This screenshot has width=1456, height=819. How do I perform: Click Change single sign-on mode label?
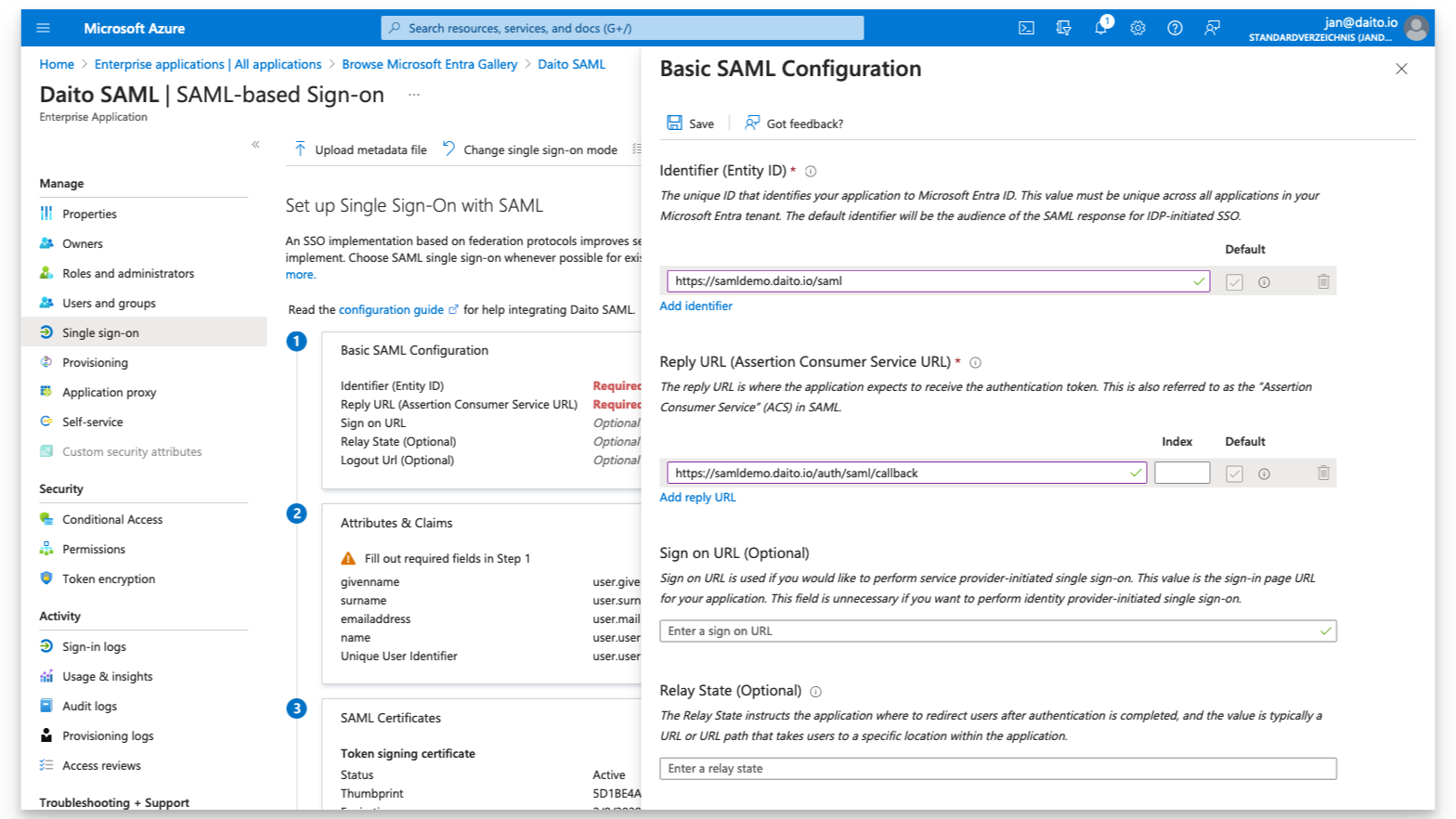pyautogui.click(x=540, y=149)
